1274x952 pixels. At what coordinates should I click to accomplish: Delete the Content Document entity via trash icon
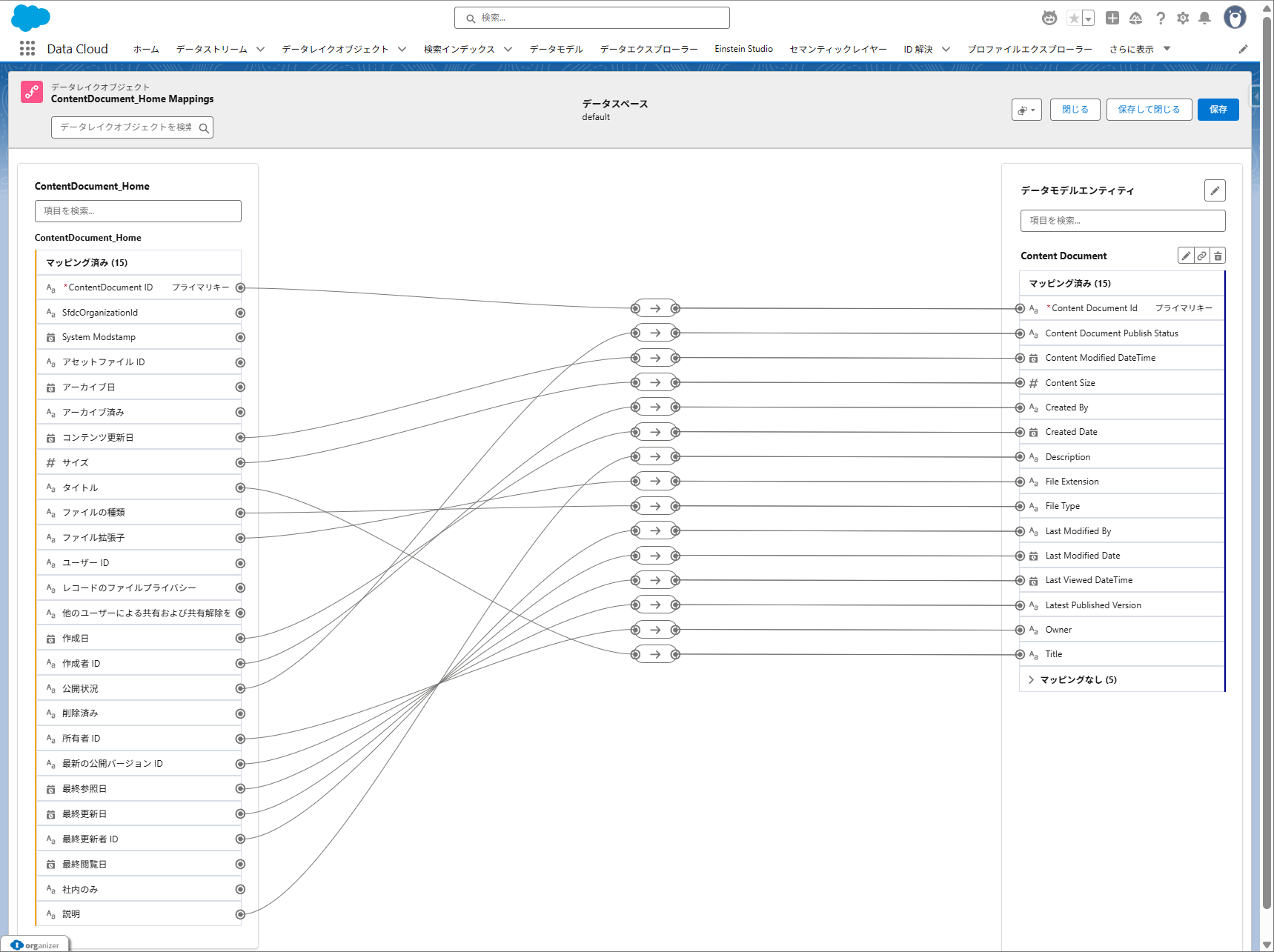[x=1218, y=256]
